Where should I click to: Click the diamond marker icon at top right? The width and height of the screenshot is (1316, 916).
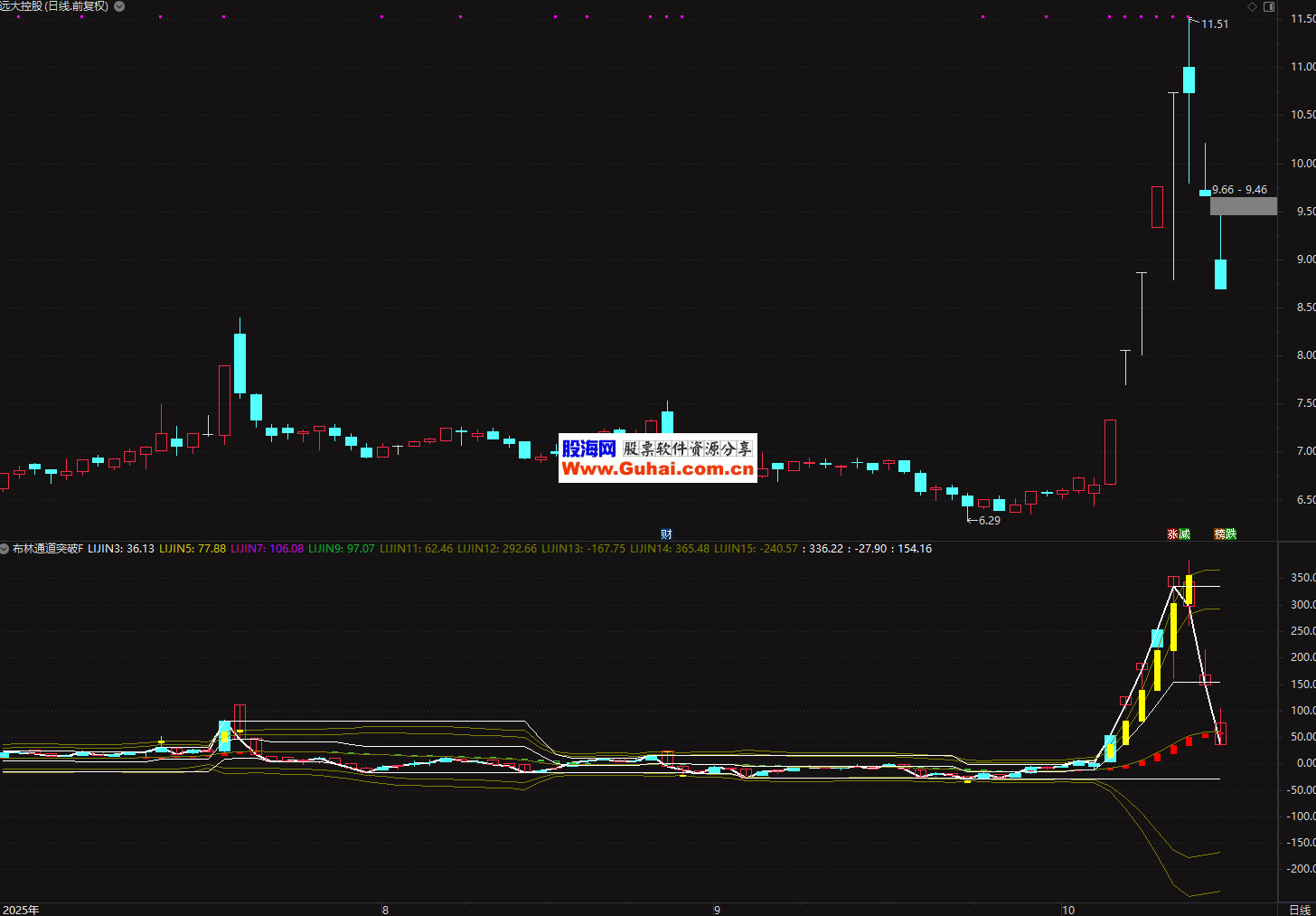click(1252, 6)
